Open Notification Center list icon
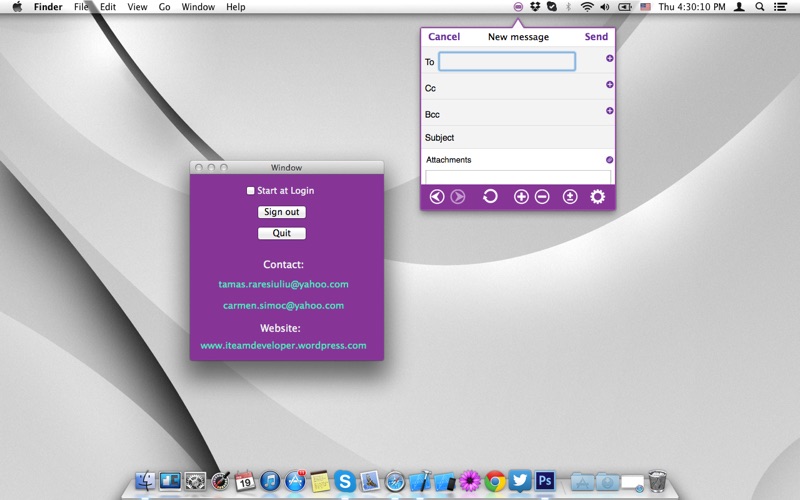Screen dimensions: 800x500 click(x=780, y=7)
